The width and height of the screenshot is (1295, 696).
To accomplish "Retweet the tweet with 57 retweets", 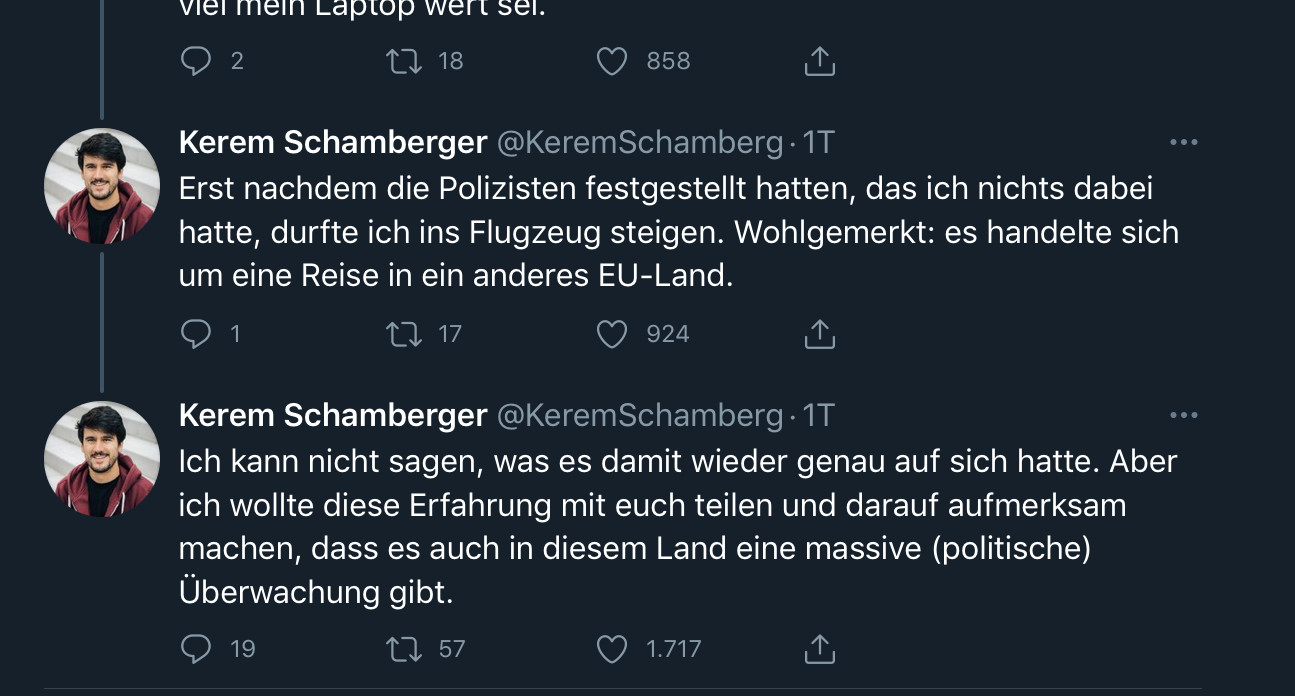I will pos(403,649).
